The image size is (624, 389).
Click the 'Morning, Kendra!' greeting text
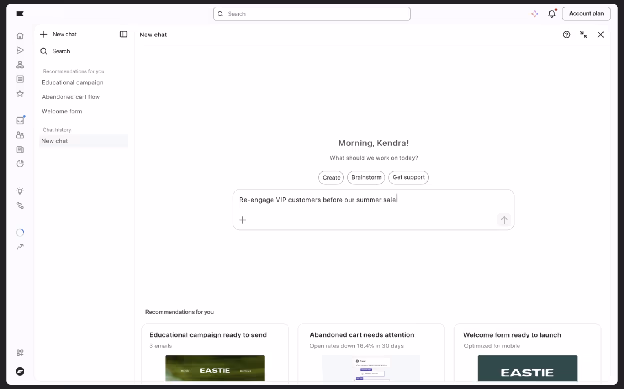tap(373, 143)
